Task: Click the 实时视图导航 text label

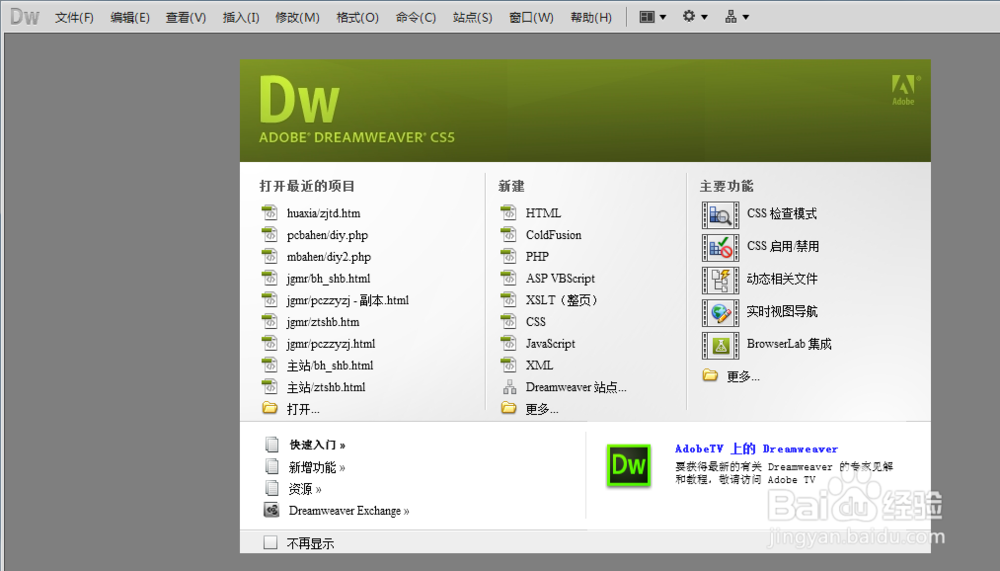Action: (x=782, y=311)
